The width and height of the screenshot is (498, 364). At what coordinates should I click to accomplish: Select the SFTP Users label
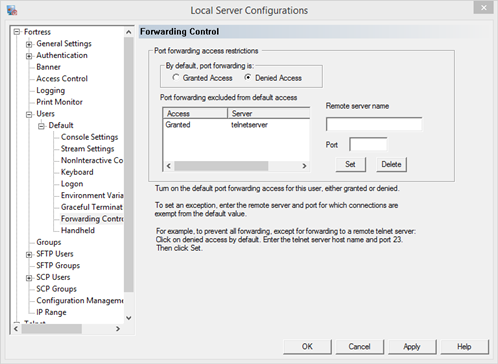55,254
